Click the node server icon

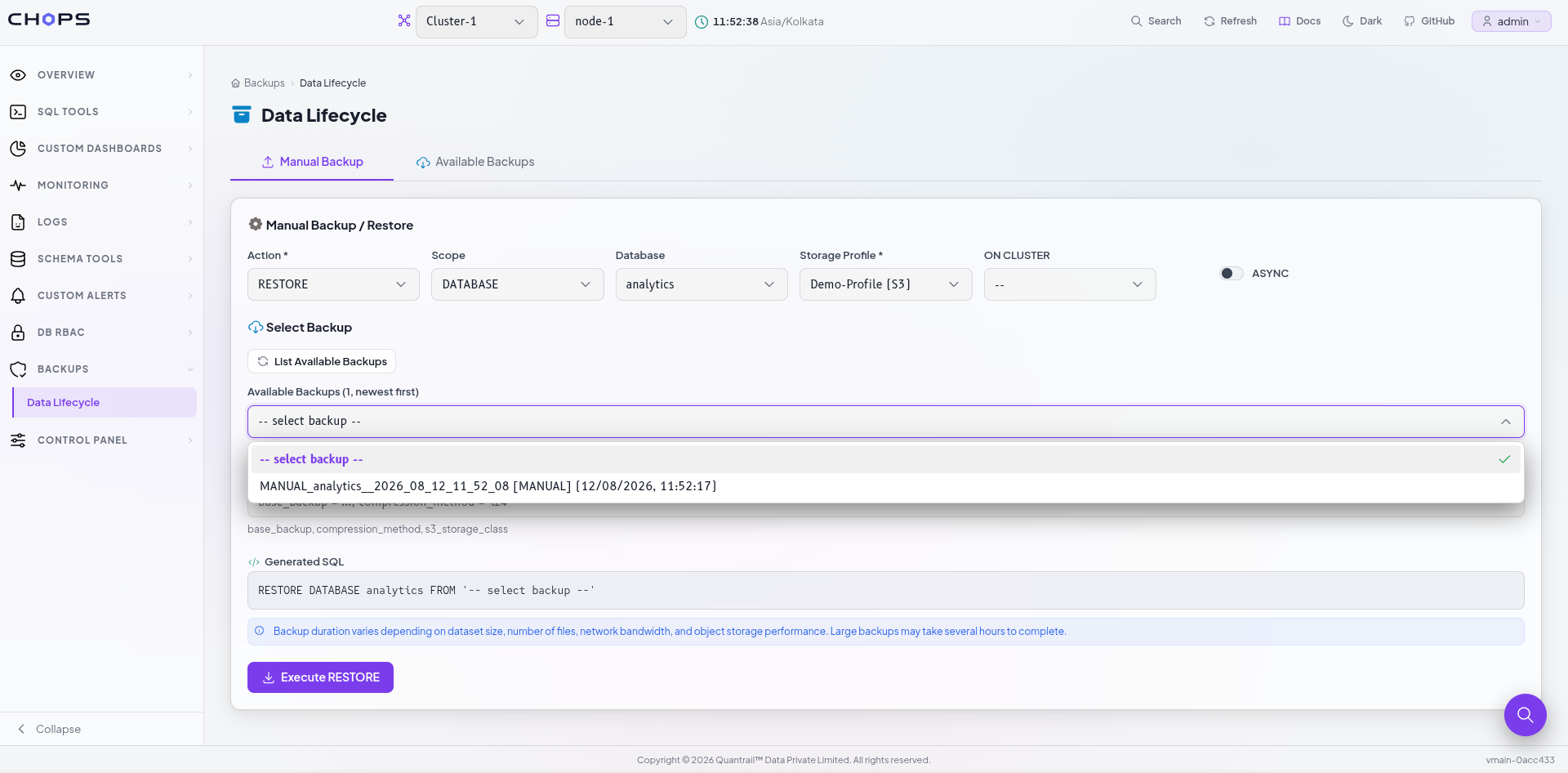(x=553, y=21)
